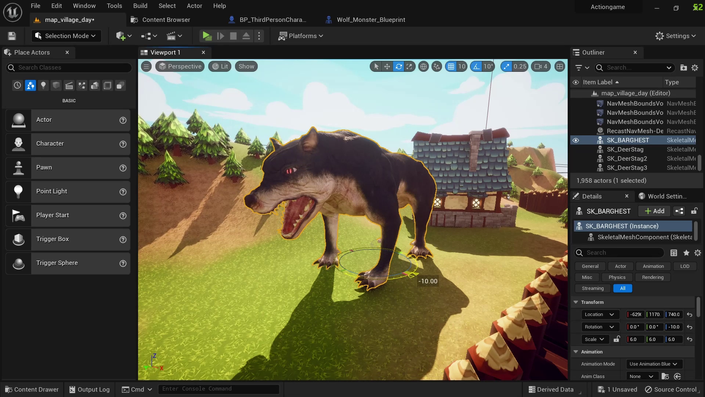Screen dimensions: 705x397
Task: Toggle rotation angle snapping
Action: [x=476, y=67]
